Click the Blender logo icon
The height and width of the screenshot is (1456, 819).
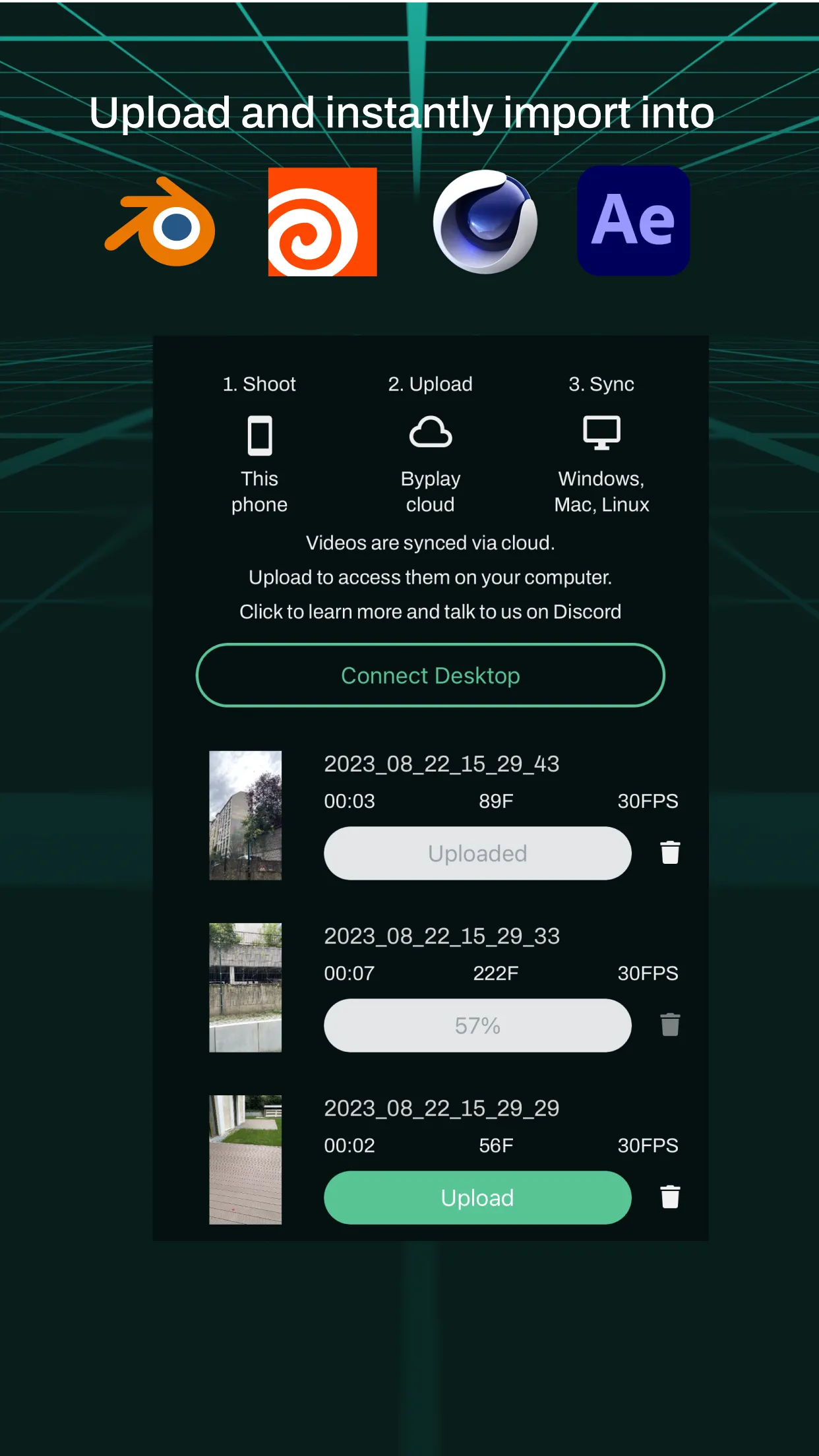[x=160, y=222]
